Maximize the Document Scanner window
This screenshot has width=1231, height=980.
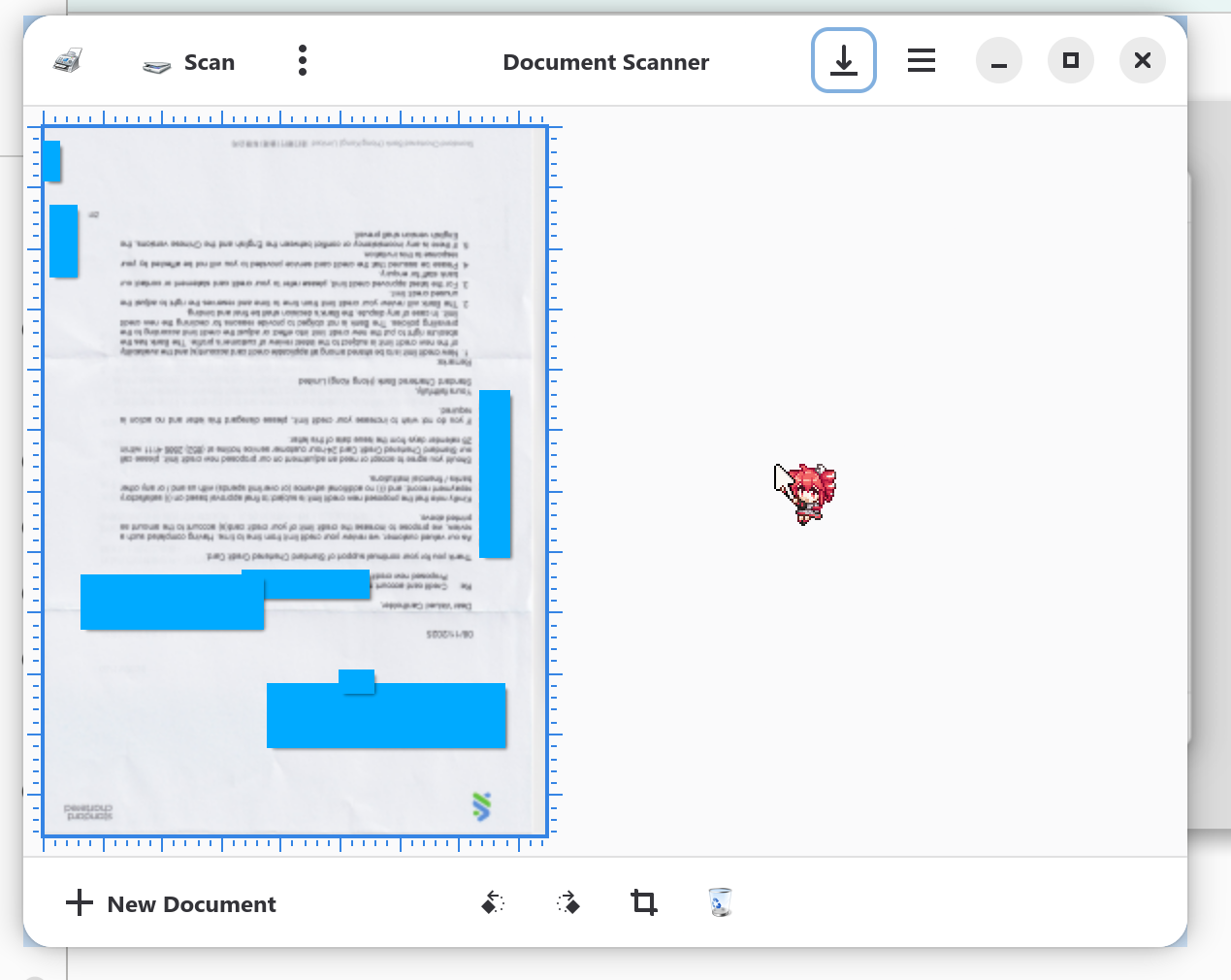coord(1070,61)
